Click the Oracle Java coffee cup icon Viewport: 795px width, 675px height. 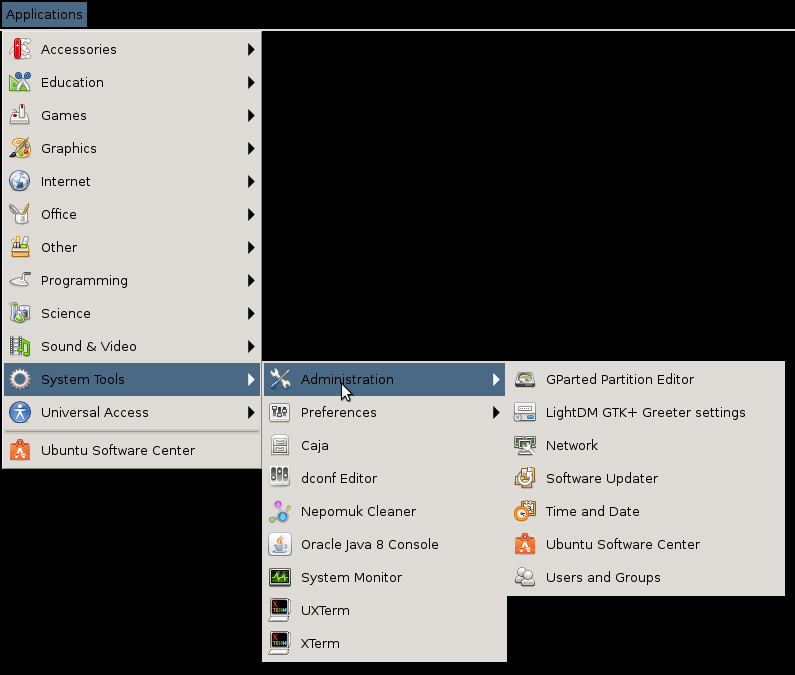point(280,544)
